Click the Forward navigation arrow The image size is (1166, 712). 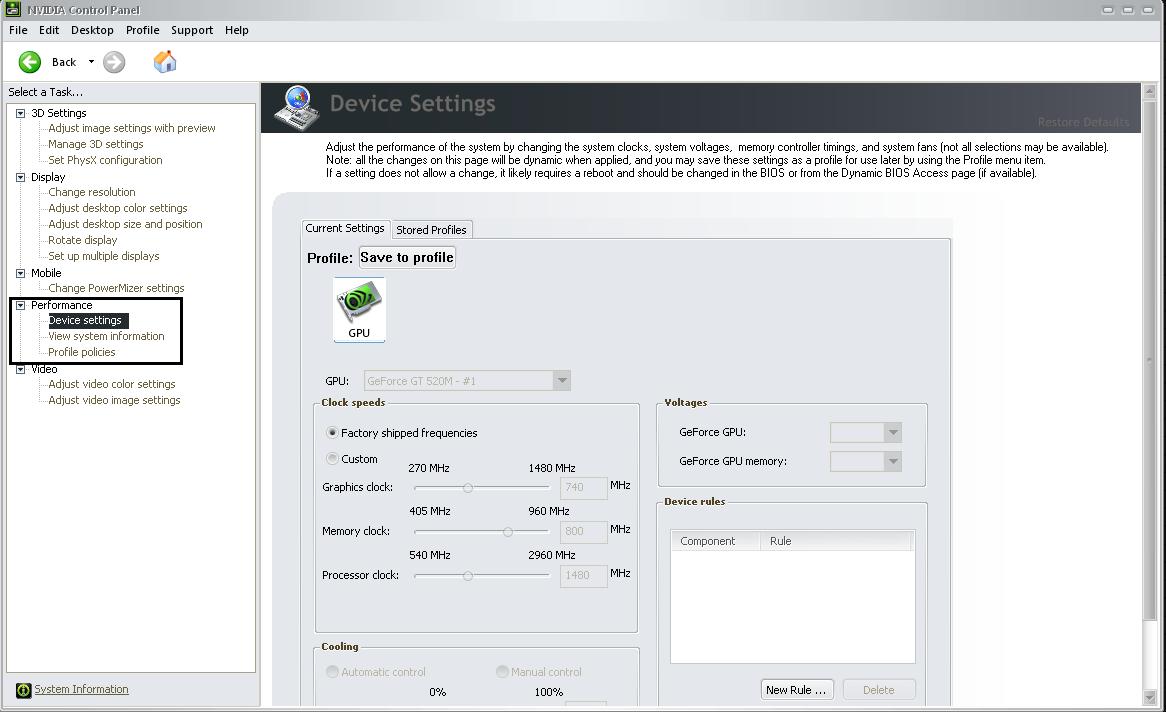113,61
